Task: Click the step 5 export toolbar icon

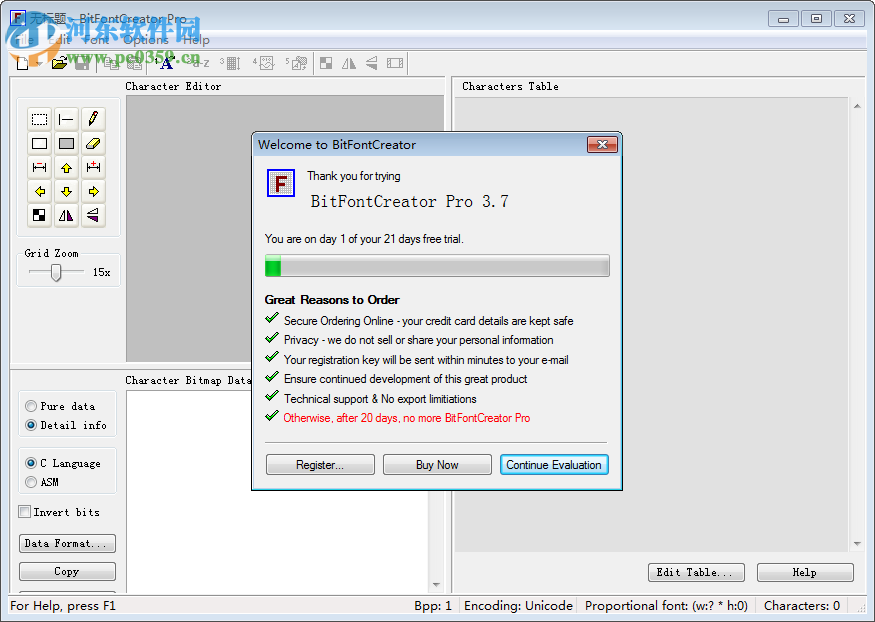Action: tap(297, 63)
